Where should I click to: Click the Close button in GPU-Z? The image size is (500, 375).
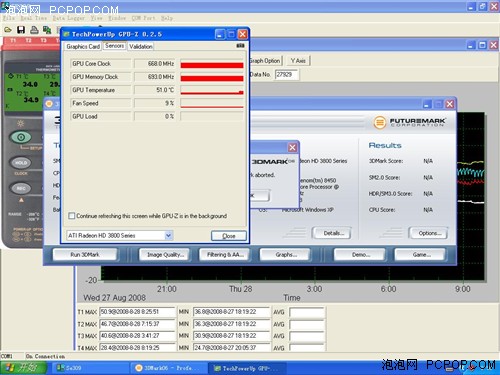pos(229,236)
